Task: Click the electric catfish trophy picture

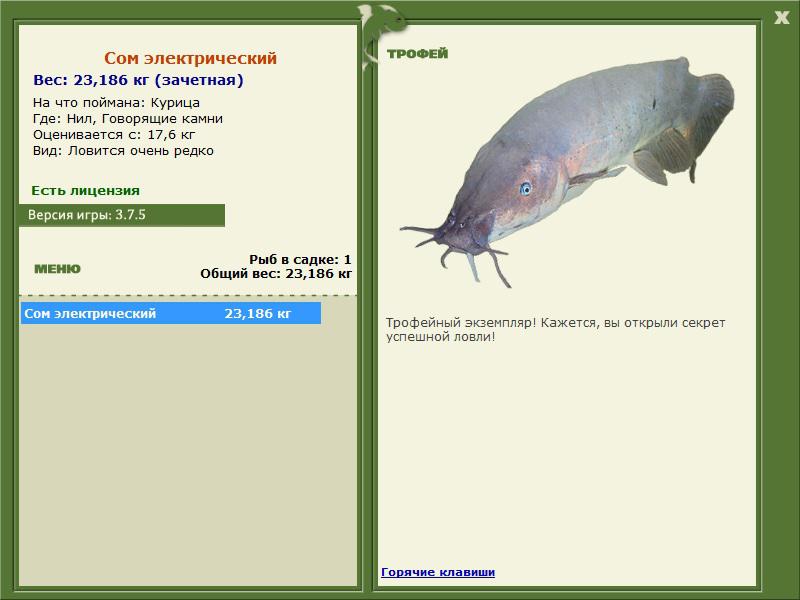Action: tap(567, 171)
